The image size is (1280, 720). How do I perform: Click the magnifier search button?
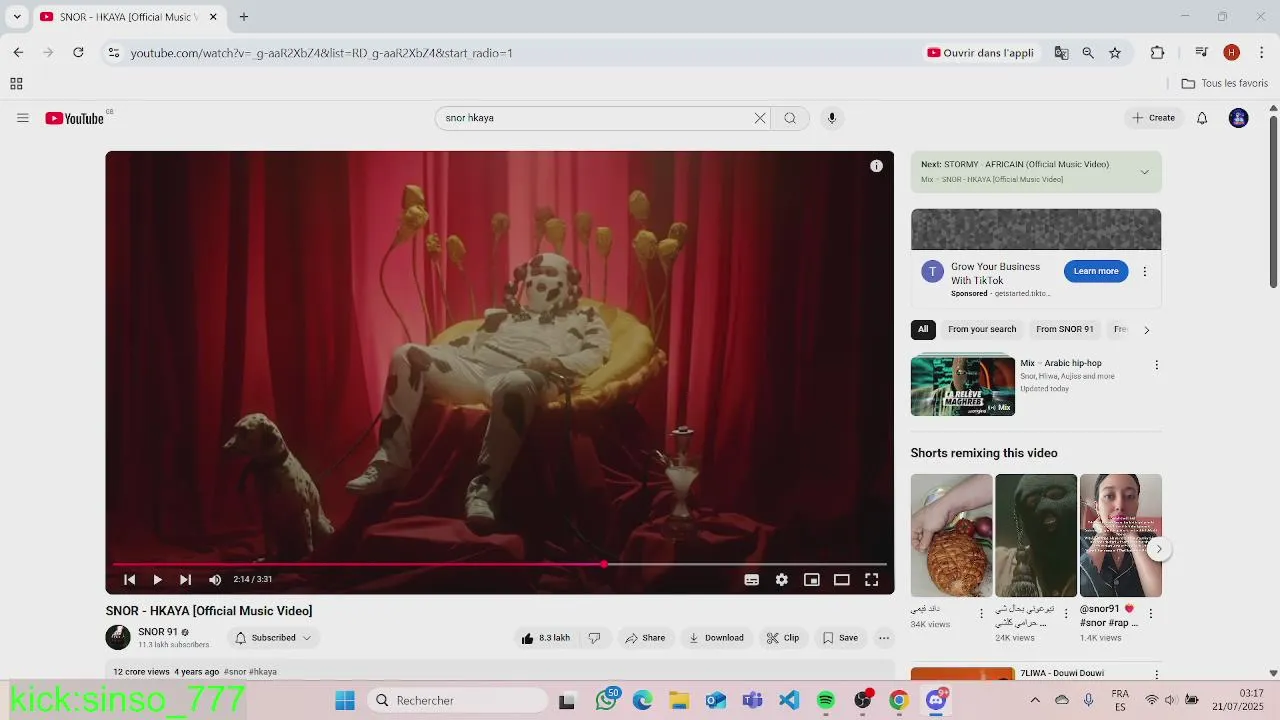(x=790, y=118)
